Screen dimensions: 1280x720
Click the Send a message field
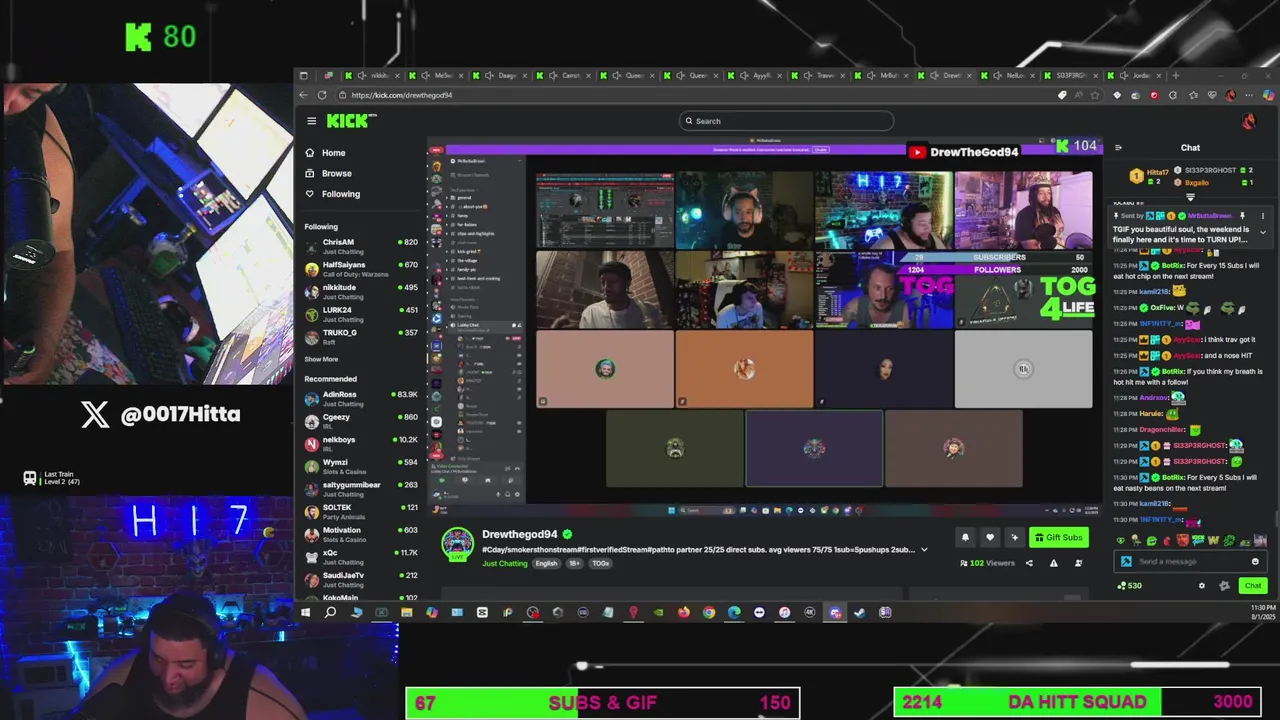tap(1190, 561)
